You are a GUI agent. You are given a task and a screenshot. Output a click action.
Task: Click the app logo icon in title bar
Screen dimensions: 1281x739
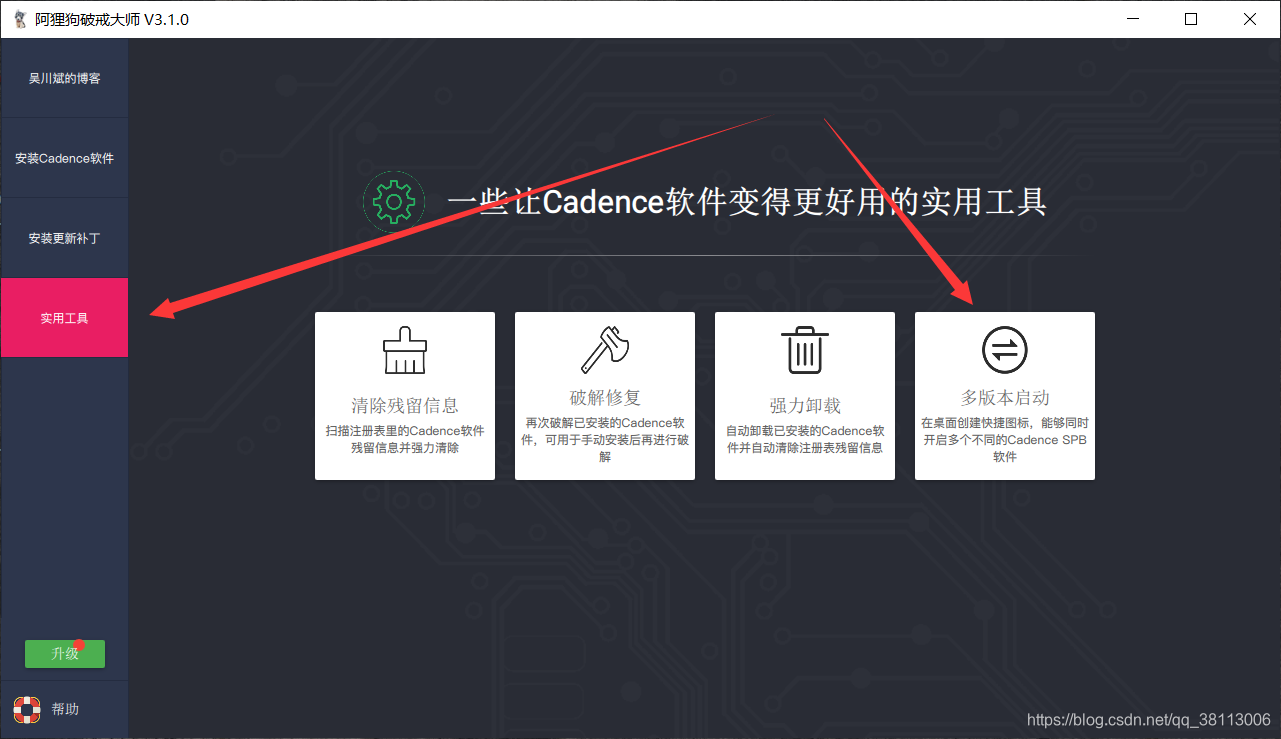pyautogui.click(x=19, y=19)
